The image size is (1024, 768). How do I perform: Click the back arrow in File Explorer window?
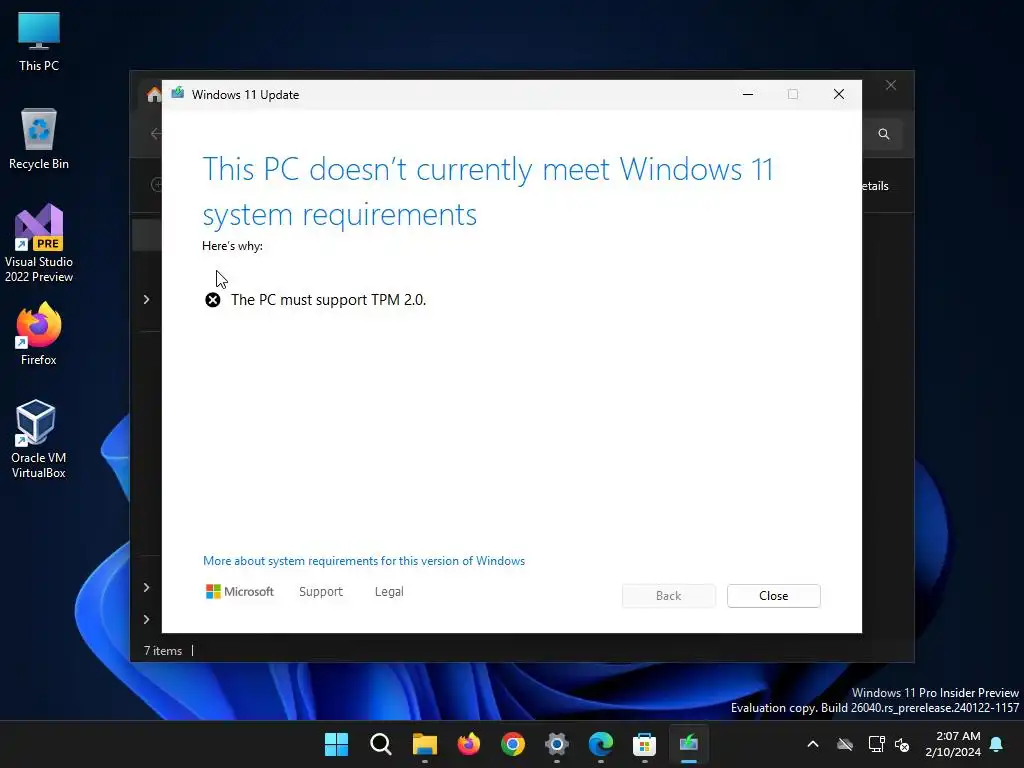[155, 134]
